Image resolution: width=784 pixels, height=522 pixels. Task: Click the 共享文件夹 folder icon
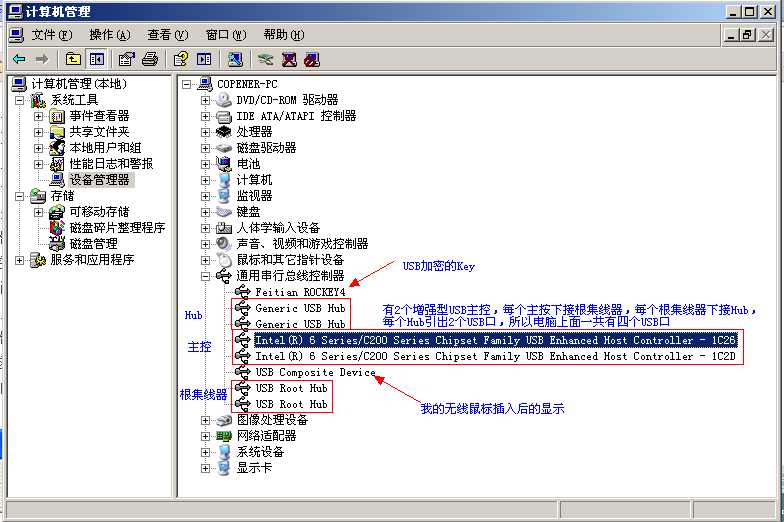click(x=57, y=132)
